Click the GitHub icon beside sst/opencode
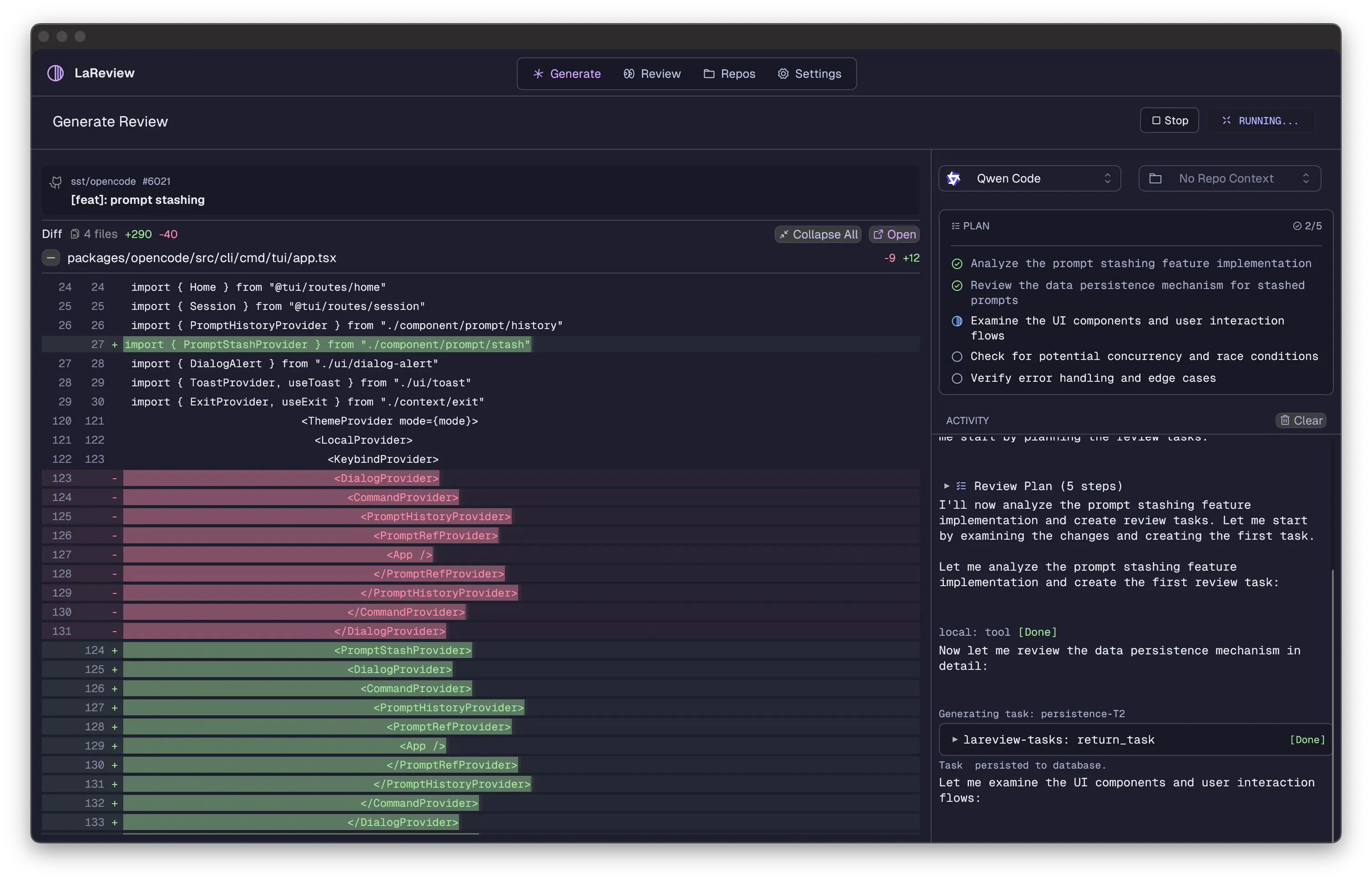The image size is (1372, 881). point(56,182)
